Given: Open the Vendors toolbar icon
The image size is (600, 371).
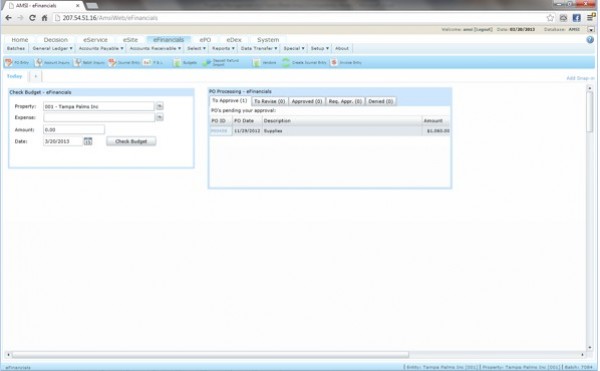Looking at the screenshot, I should pyautogui.click(x=264, y=62).
